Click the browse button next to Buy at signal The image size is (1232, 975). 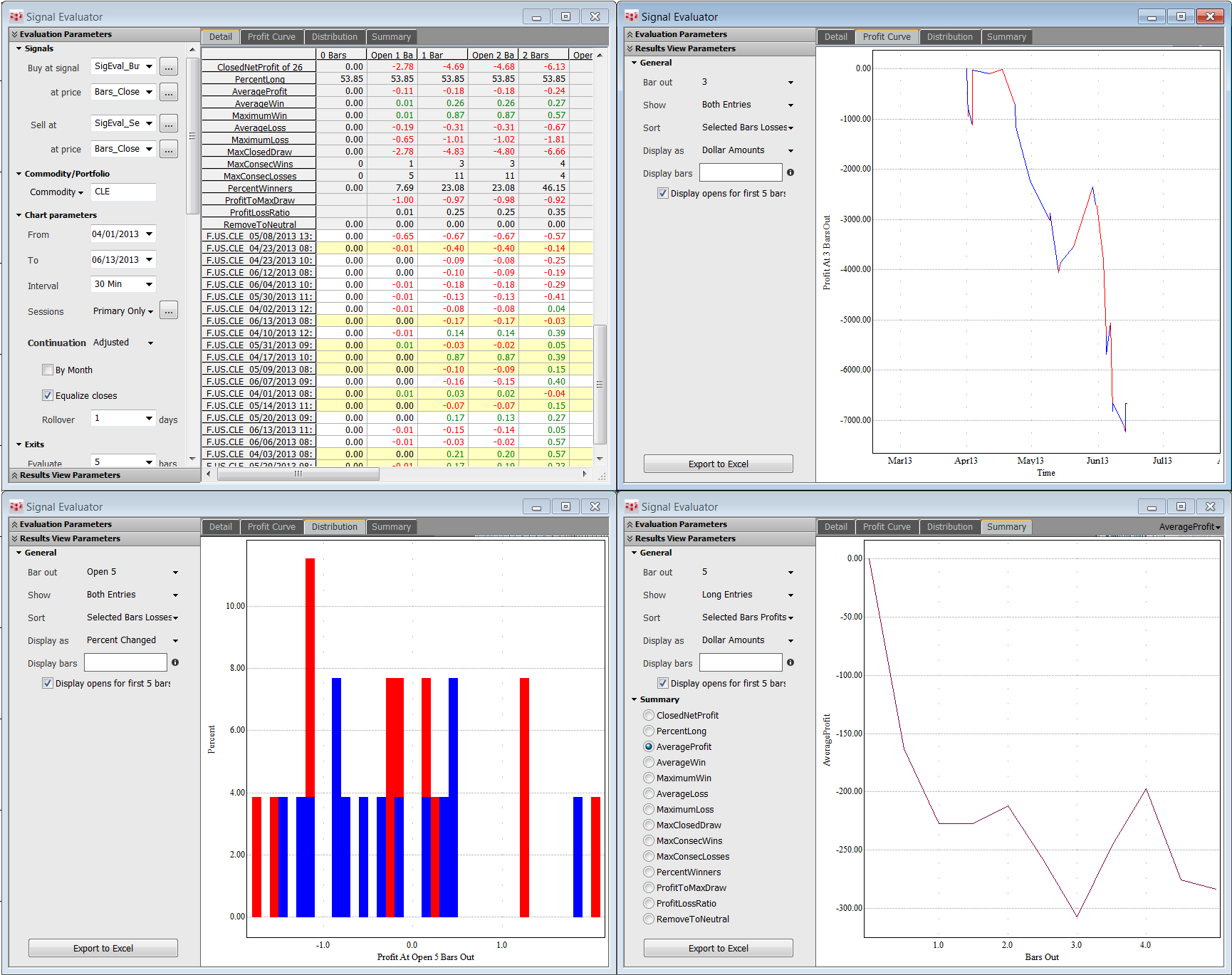click(x=168, y=67)
